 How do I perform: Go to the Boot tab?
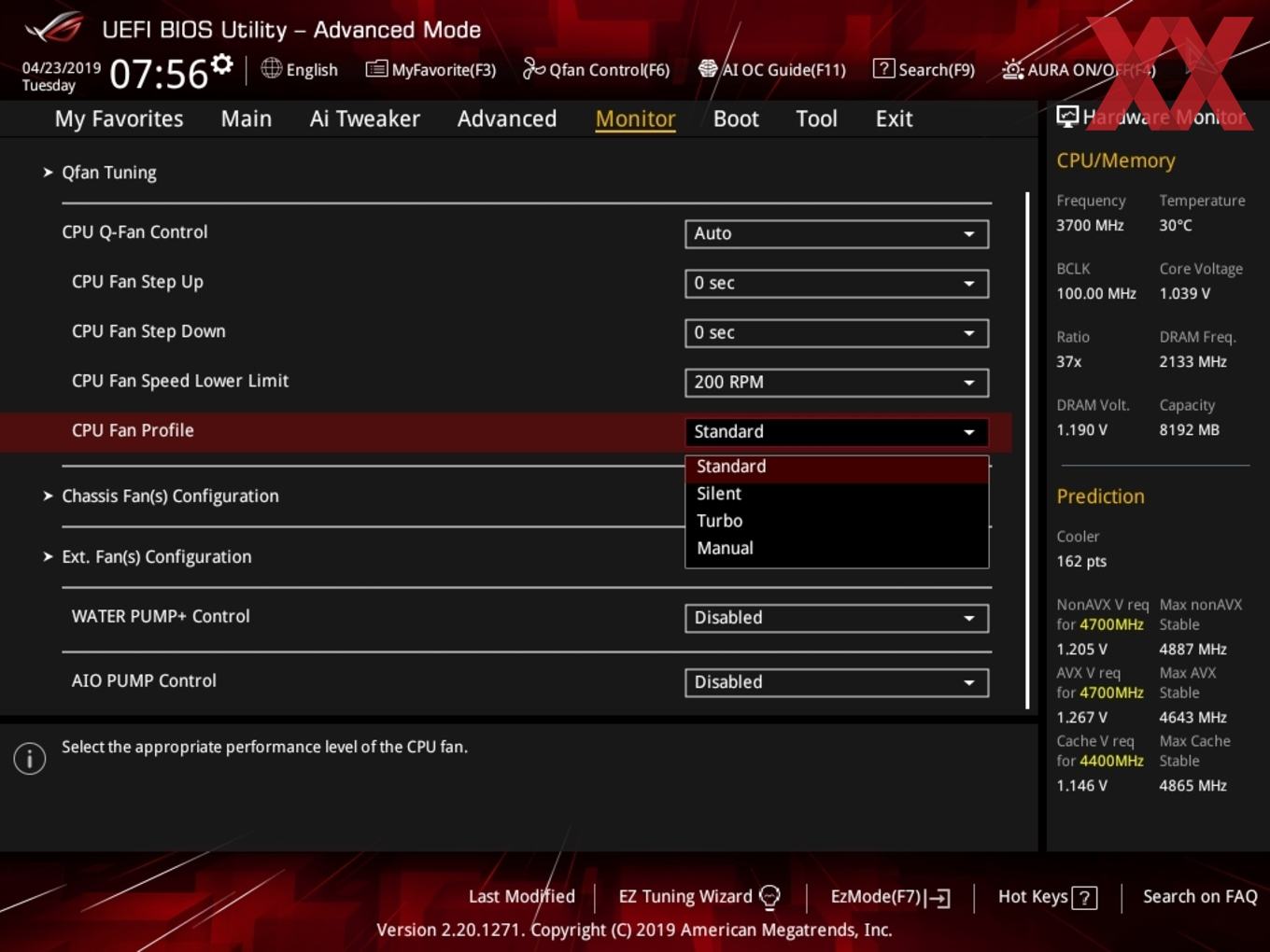(736, 119)
